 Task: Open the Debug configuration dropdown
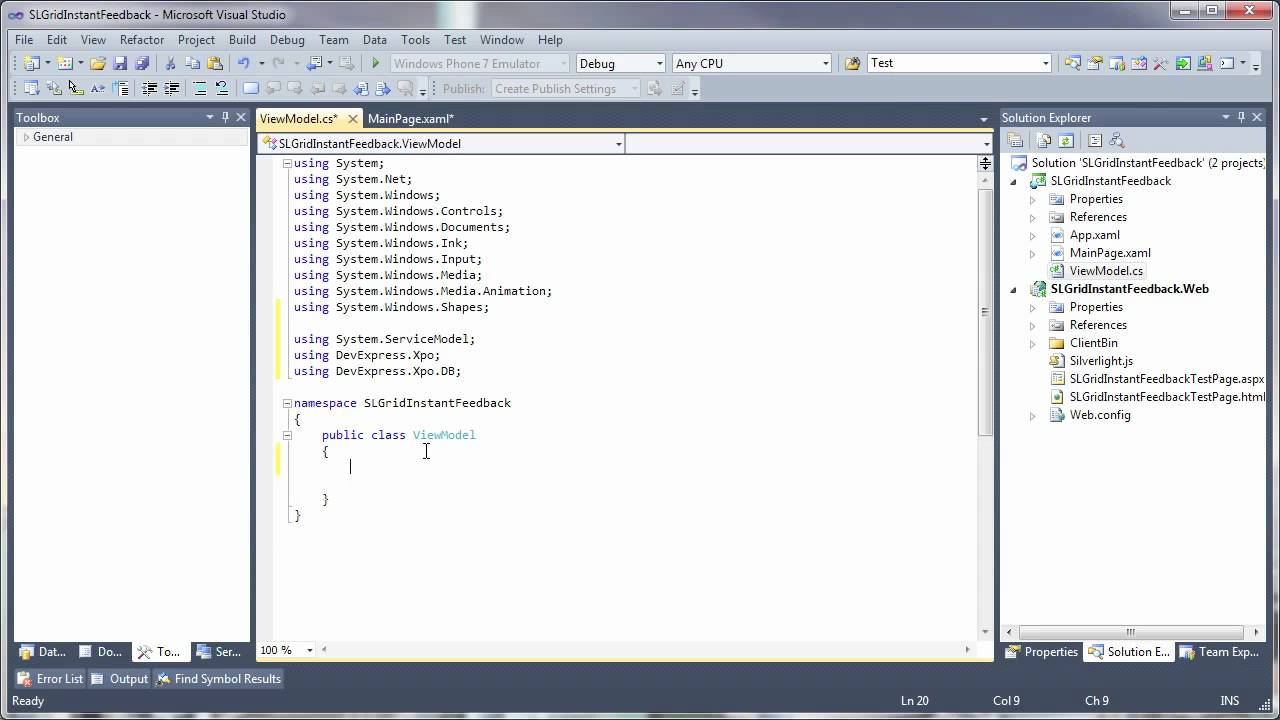[x=659, y=63]
